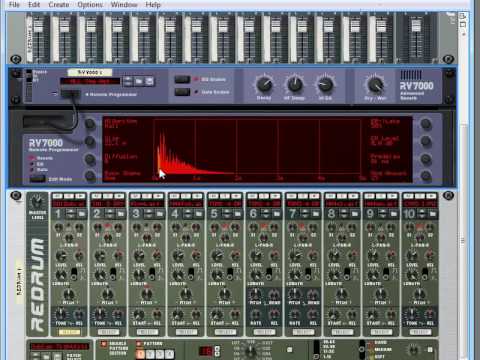The width and height of the screenshot is (480, 360).
Task: Select Redrum channel 7
Action: pyautogui.click(x=303, y=332)
